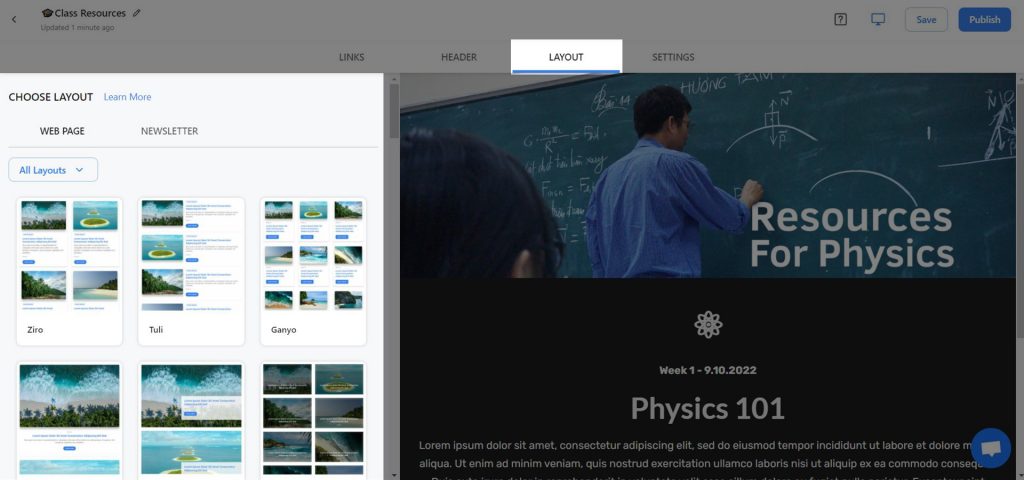This screenshot has width=1024, height=480.
Task: Switch to desktop preview monitor icon
Action: 878,19
